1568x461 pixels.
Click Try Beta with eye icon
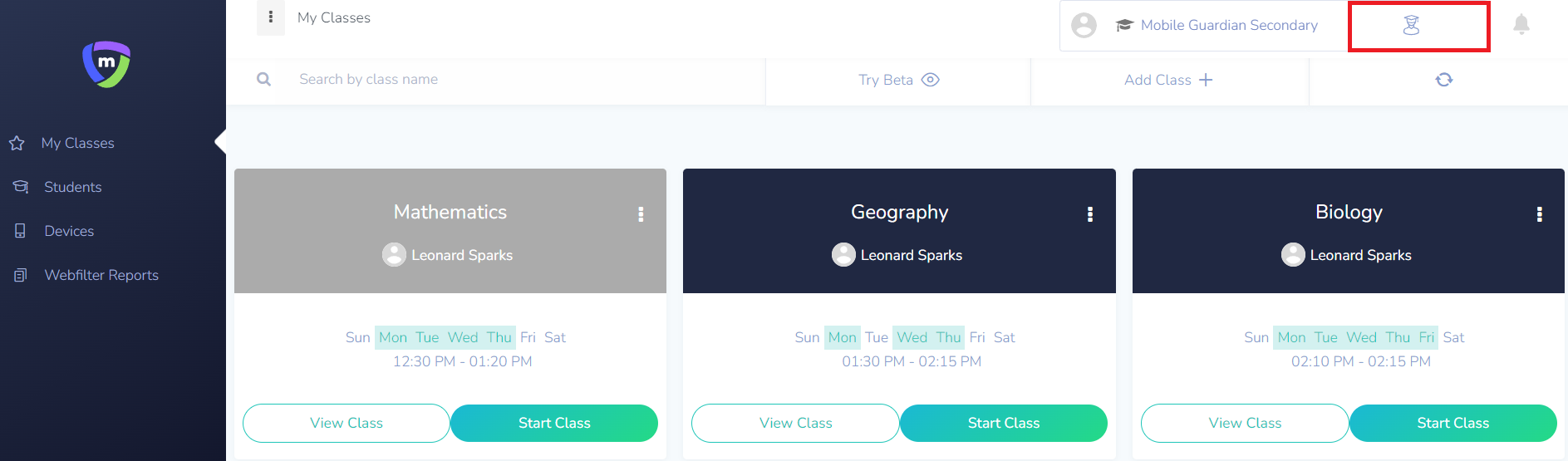coord(898,80)
